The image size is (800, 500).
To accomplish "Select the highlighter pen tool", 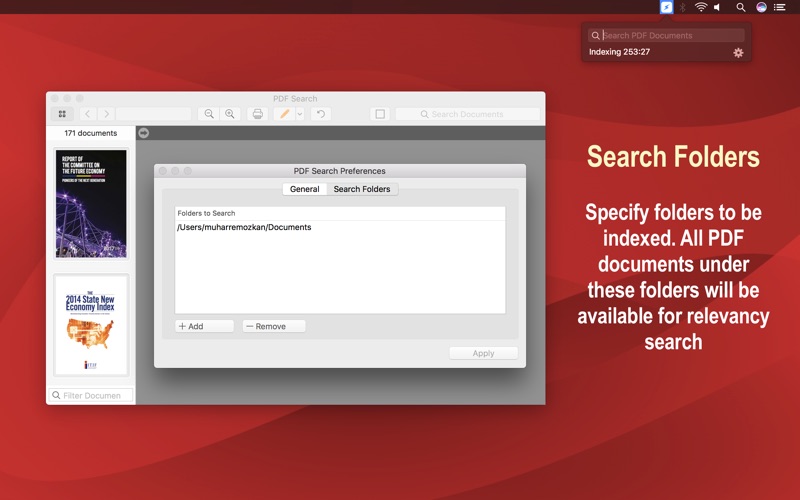I will (284, 114).
